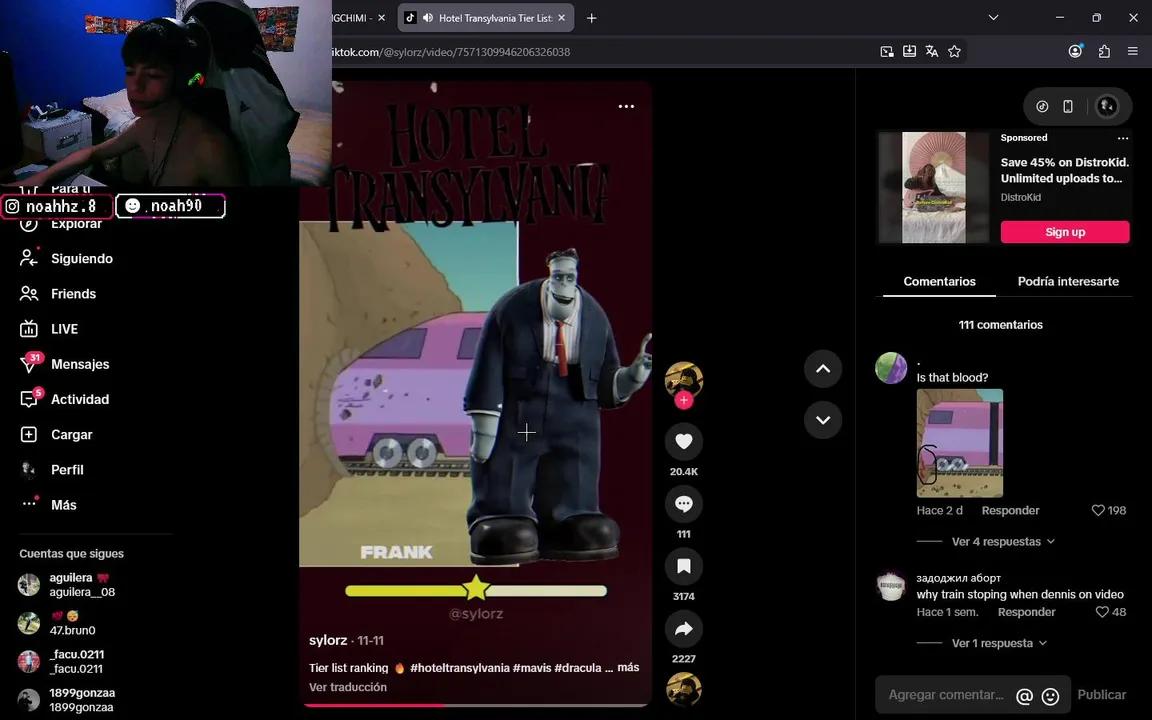Image resolution: width=1152 pixels, height=720 pixels.
Task: Click 'Ver traducción' under the caption
Action: [x=348, y=687]
